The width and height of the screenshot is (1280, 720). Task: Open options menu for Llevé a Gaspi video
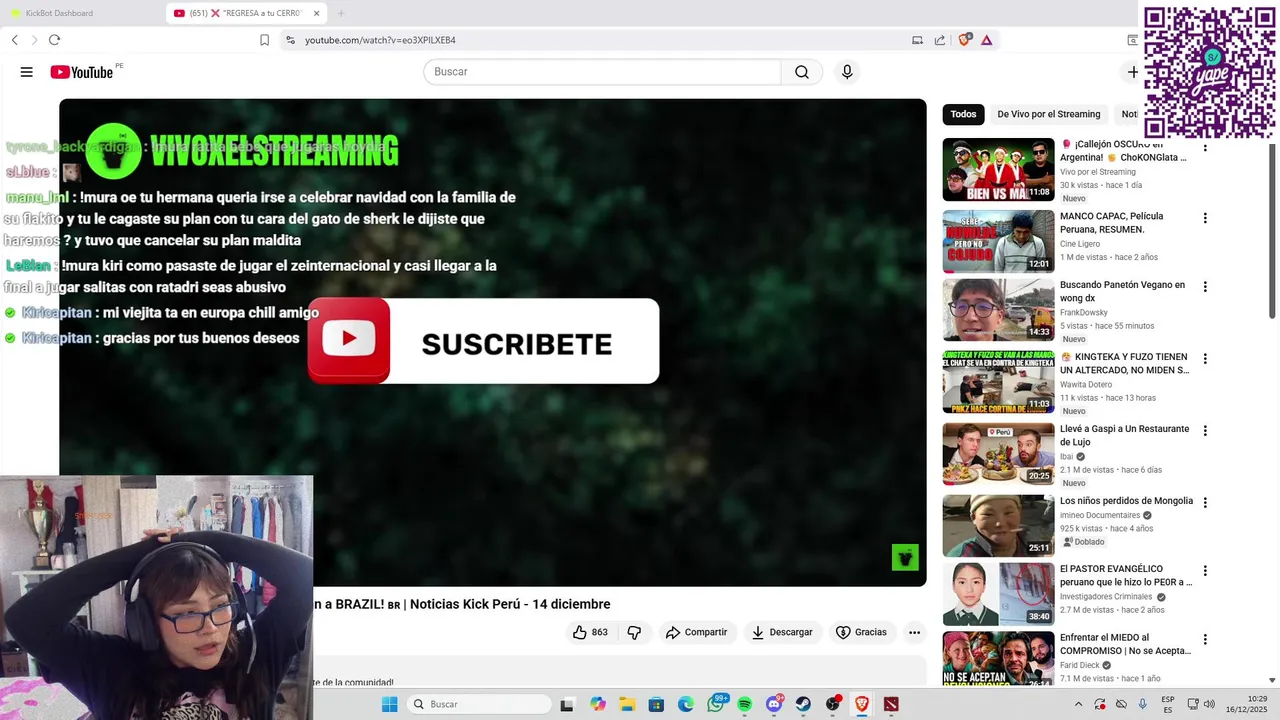tap(1205, 431)
